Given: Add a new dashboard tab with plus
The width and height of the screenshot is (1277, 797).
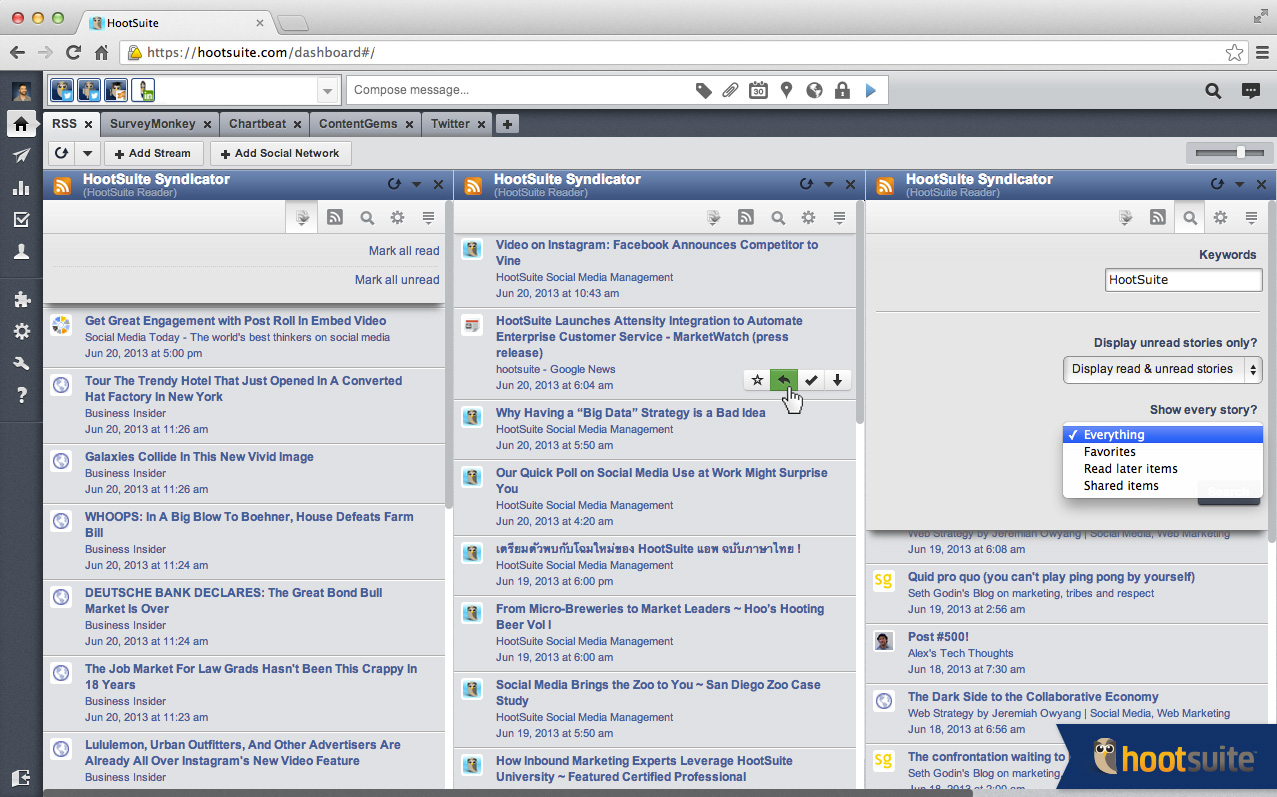Looking at the screenshot, I should (508, 124).
